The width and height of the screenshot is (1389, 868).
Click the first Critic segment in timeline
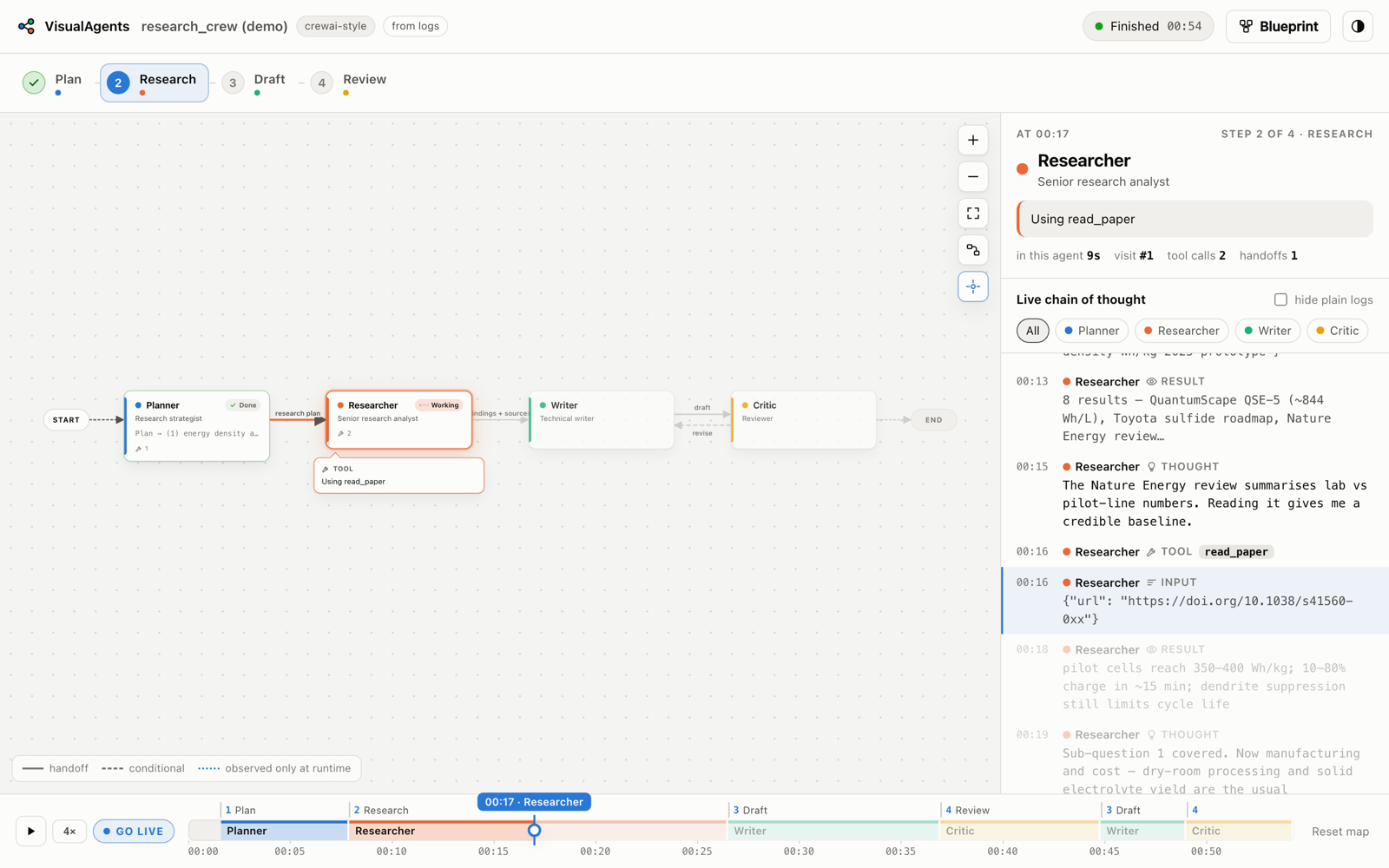click(x=1019, y=831)
